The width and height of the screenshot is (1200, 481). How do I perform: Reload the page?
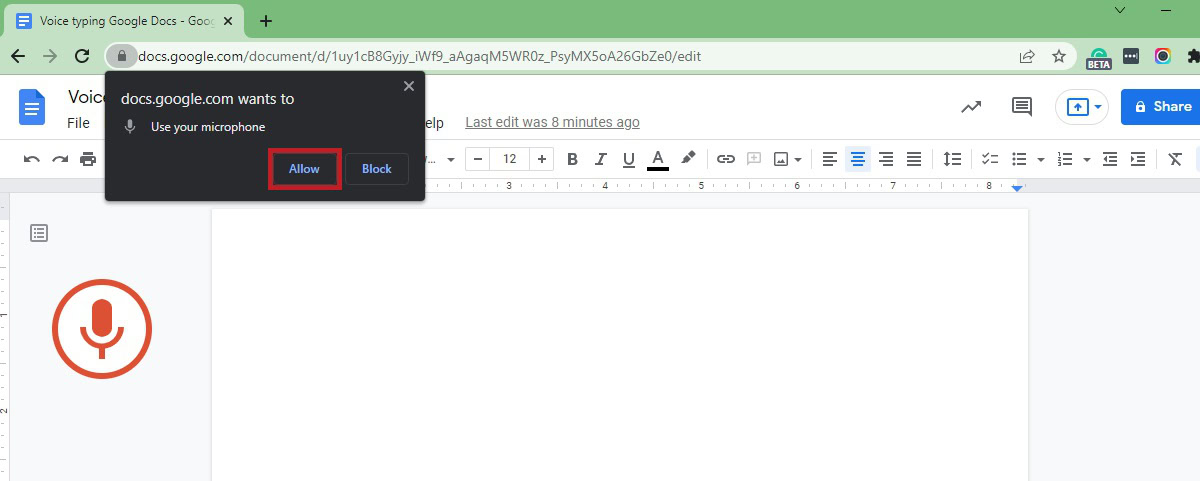(82, 56)
